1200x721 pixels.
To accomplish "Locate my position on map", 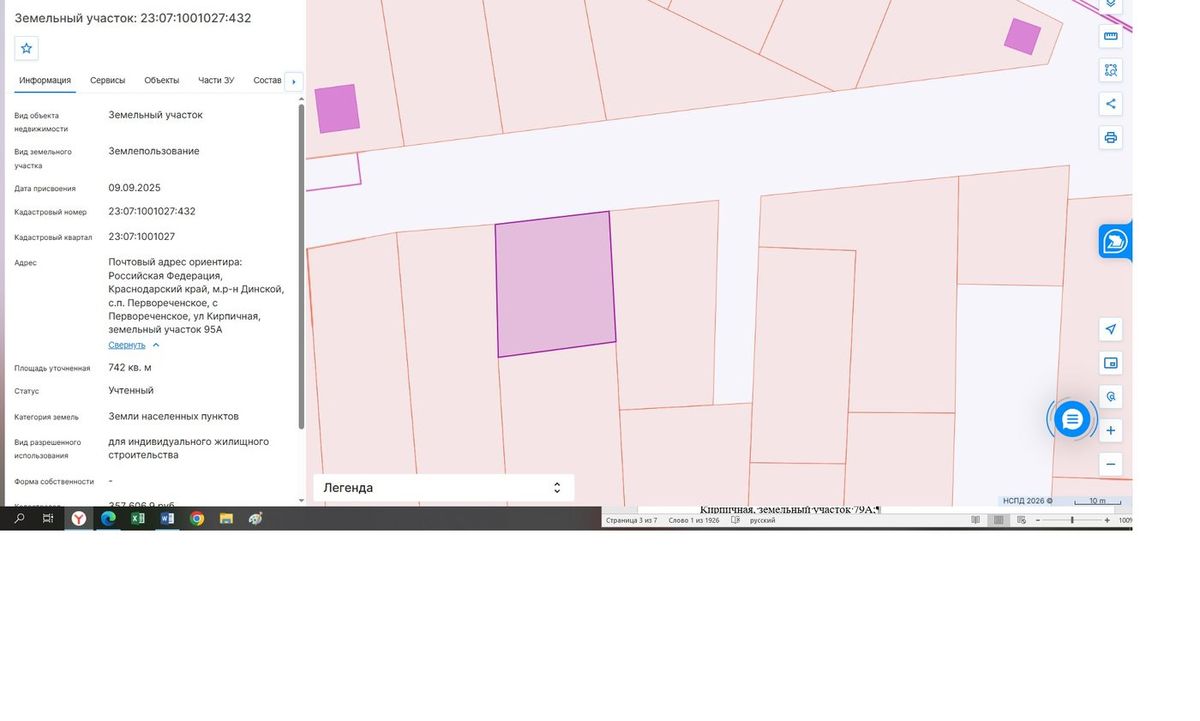I will click(x=1110, y=329).
